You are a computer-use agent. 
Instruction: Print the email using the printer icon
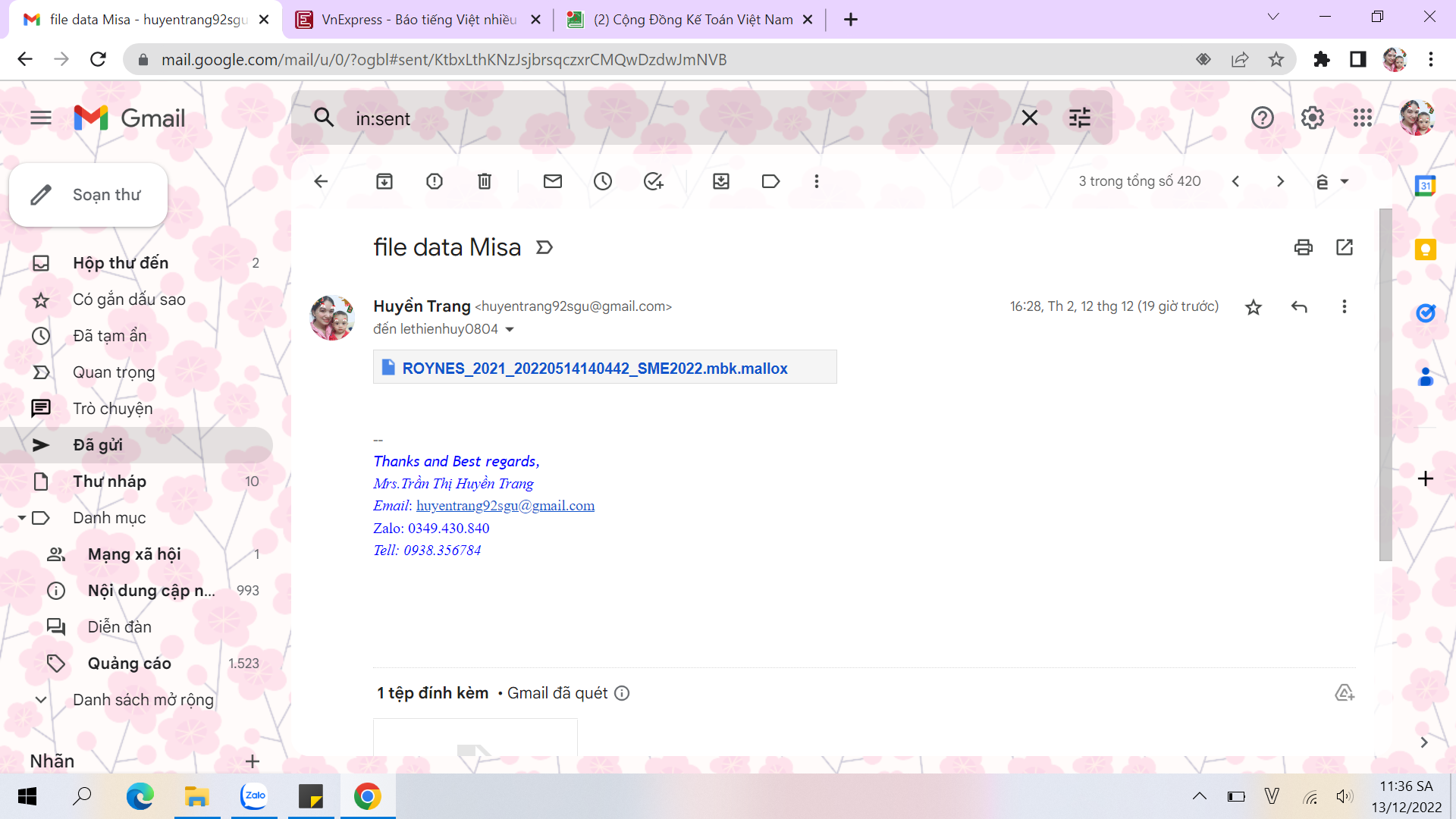[1303, 247]
